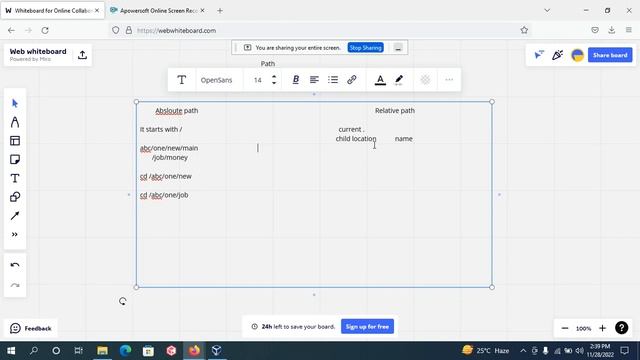Open the reactions celebration icon
640x360 pixels.
coord(558,55)
